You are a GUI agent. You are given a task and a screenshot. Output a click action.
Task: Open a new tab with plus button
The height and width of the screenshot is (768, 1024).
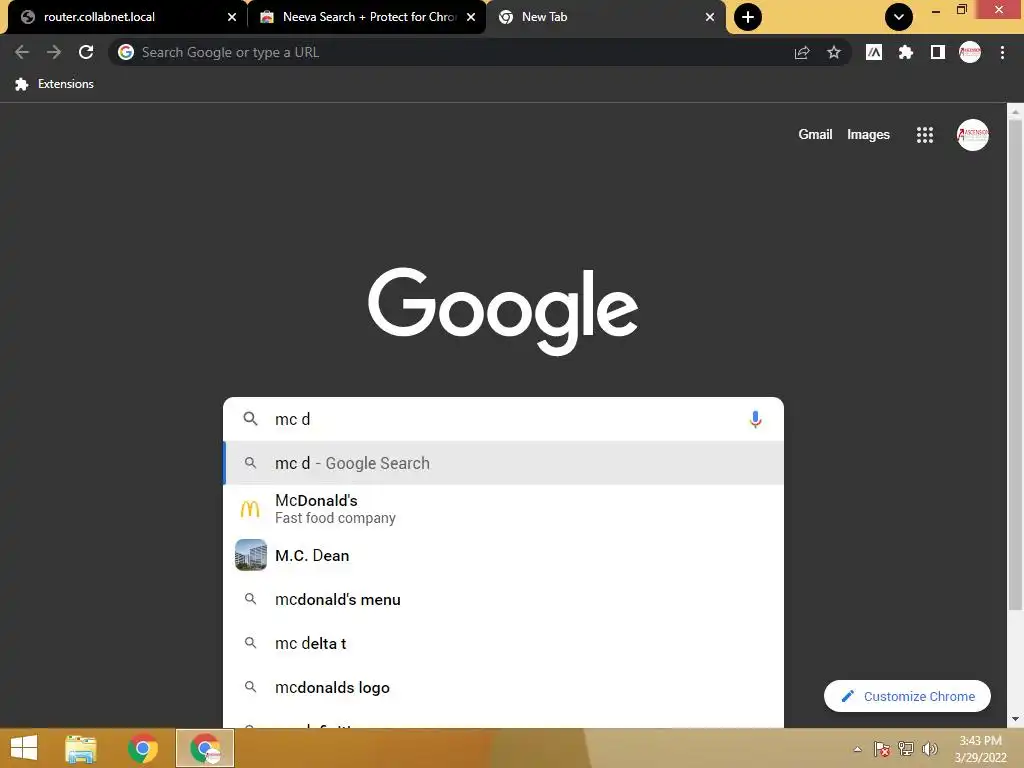click(x=748, y=17)
